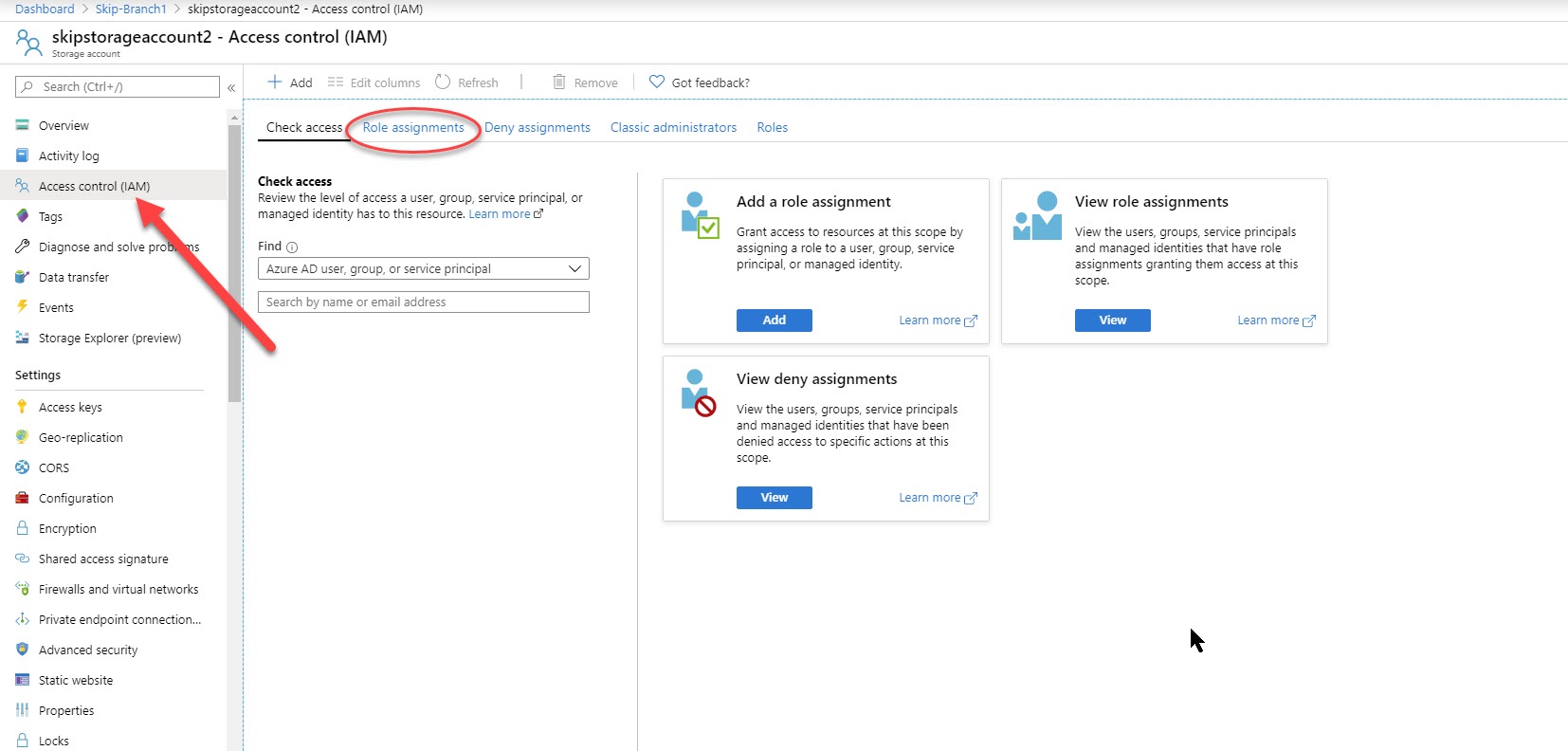
Task: Click the Add role assignment button
Action: [x=775, y=321]
